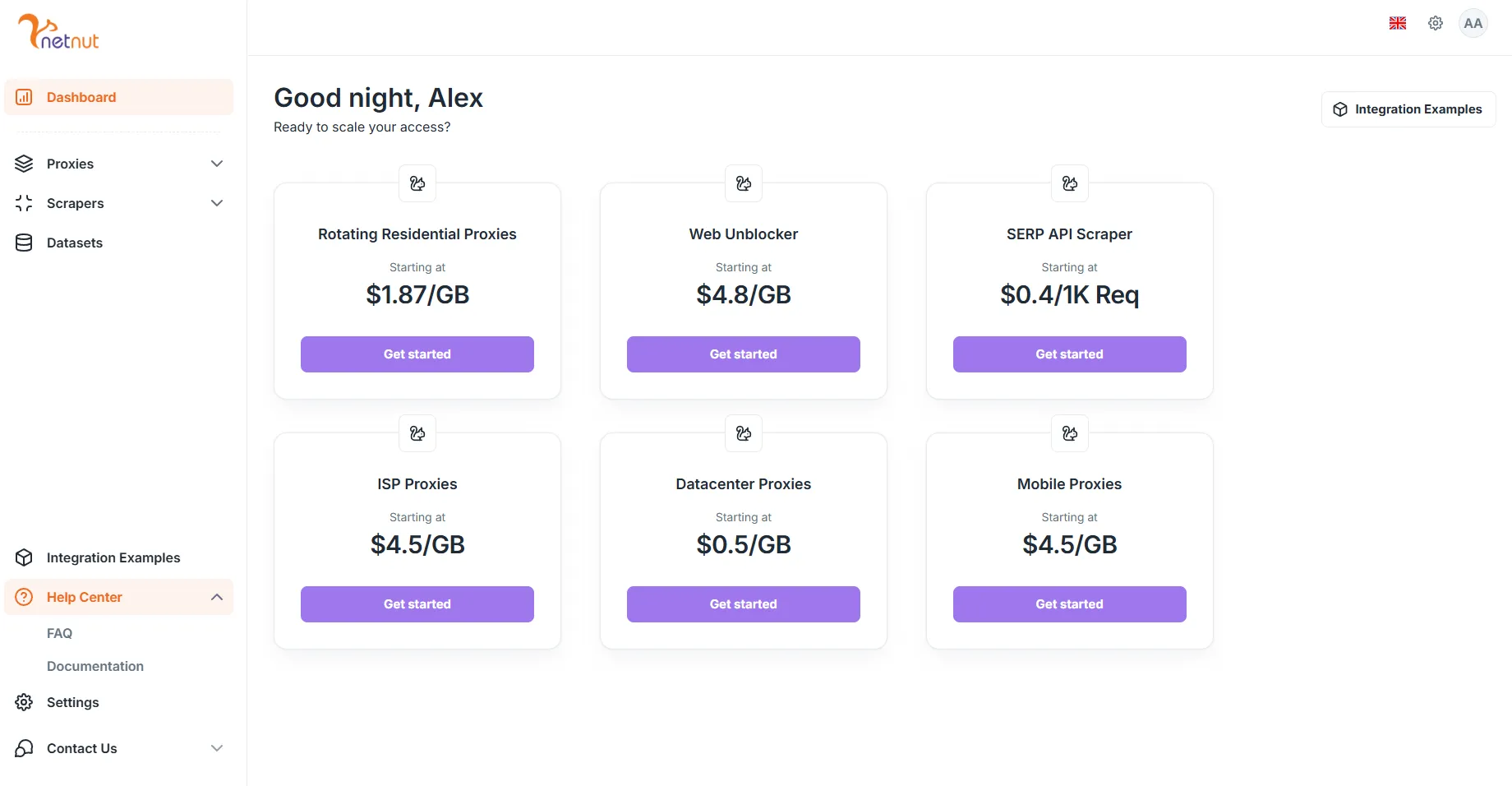Viewport: 1512px width, 786px height.
Task: Click the Settings gear icon in sidebar
Action: [x=24, y=702]
